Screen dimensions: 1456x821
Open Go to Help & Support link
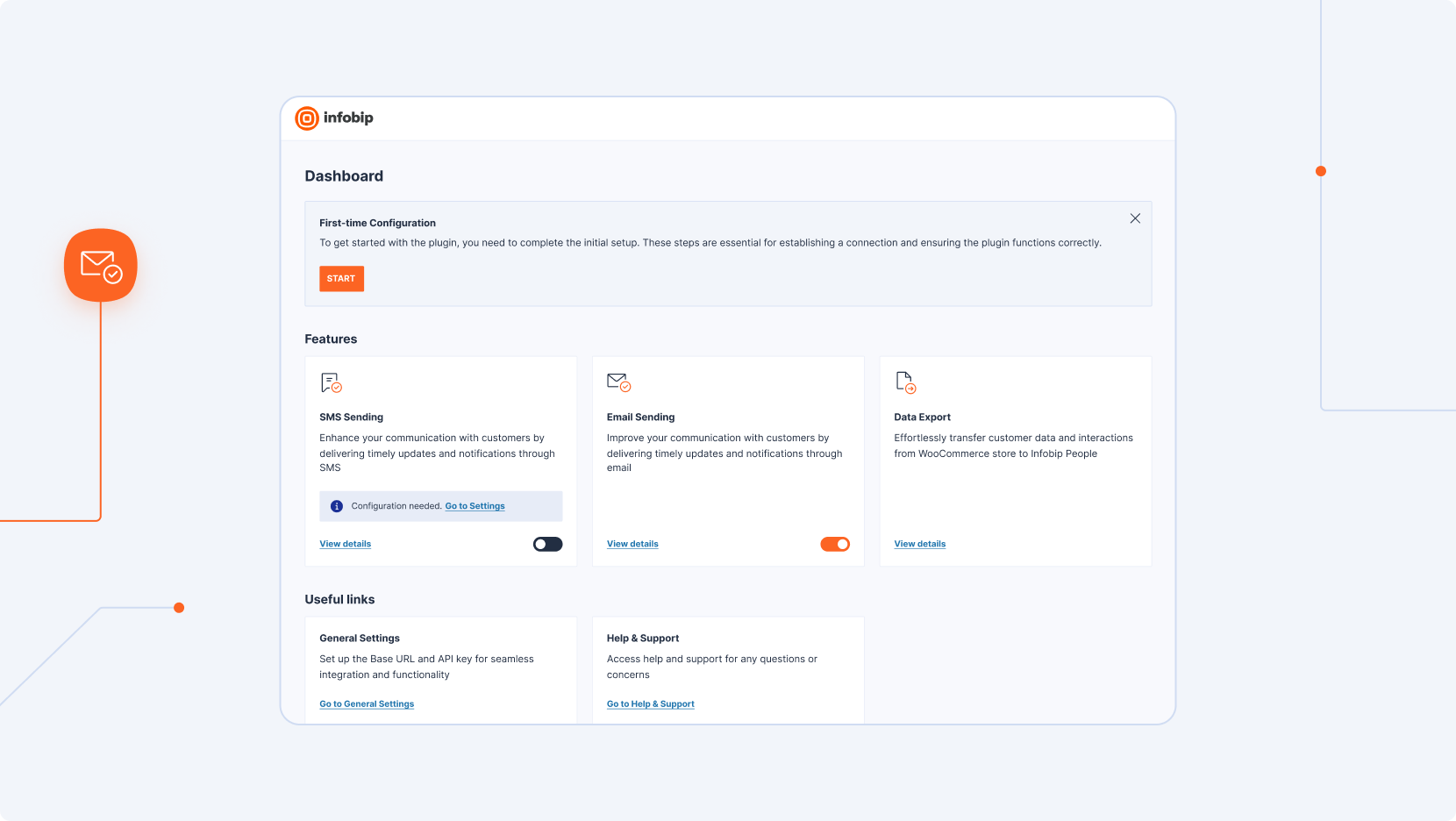click(650, 704)
